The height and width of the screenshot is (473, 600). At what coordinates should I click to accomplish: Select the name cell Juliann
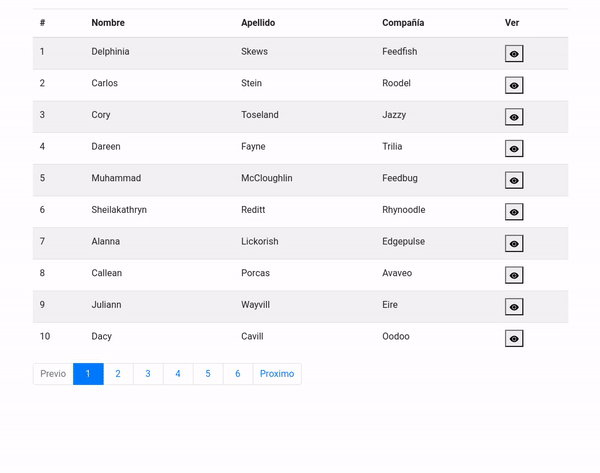(x=106, y=305)
